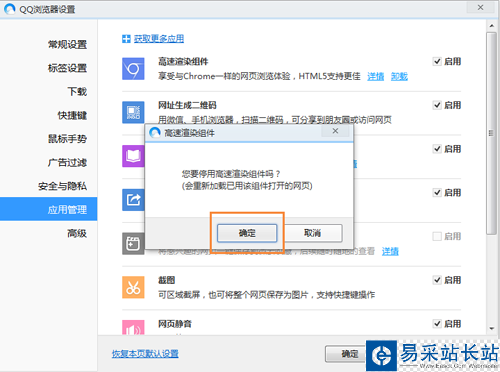Click 卸载 link for 高速渲染组件
The width and height of the screenshot is (500, 372).
[x=399, y=76]
